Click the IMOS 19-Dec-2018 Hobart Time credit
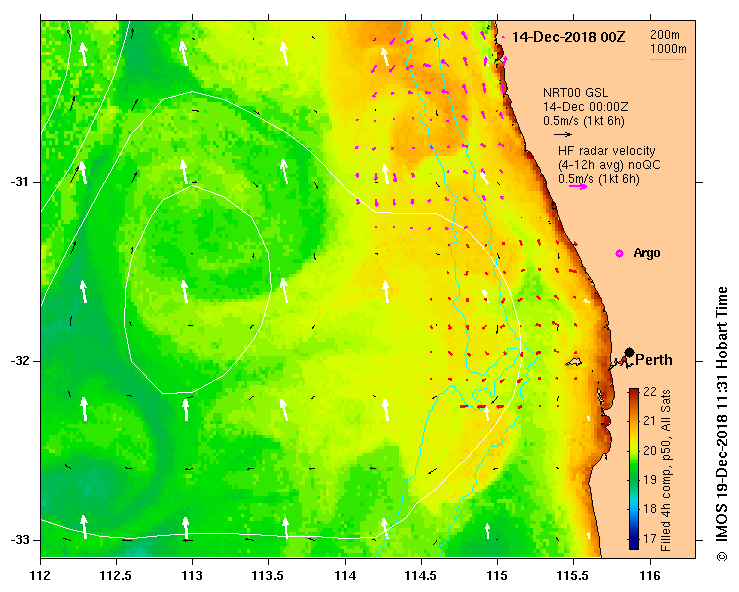The image size is (739, 592). [x=722, y=424]
